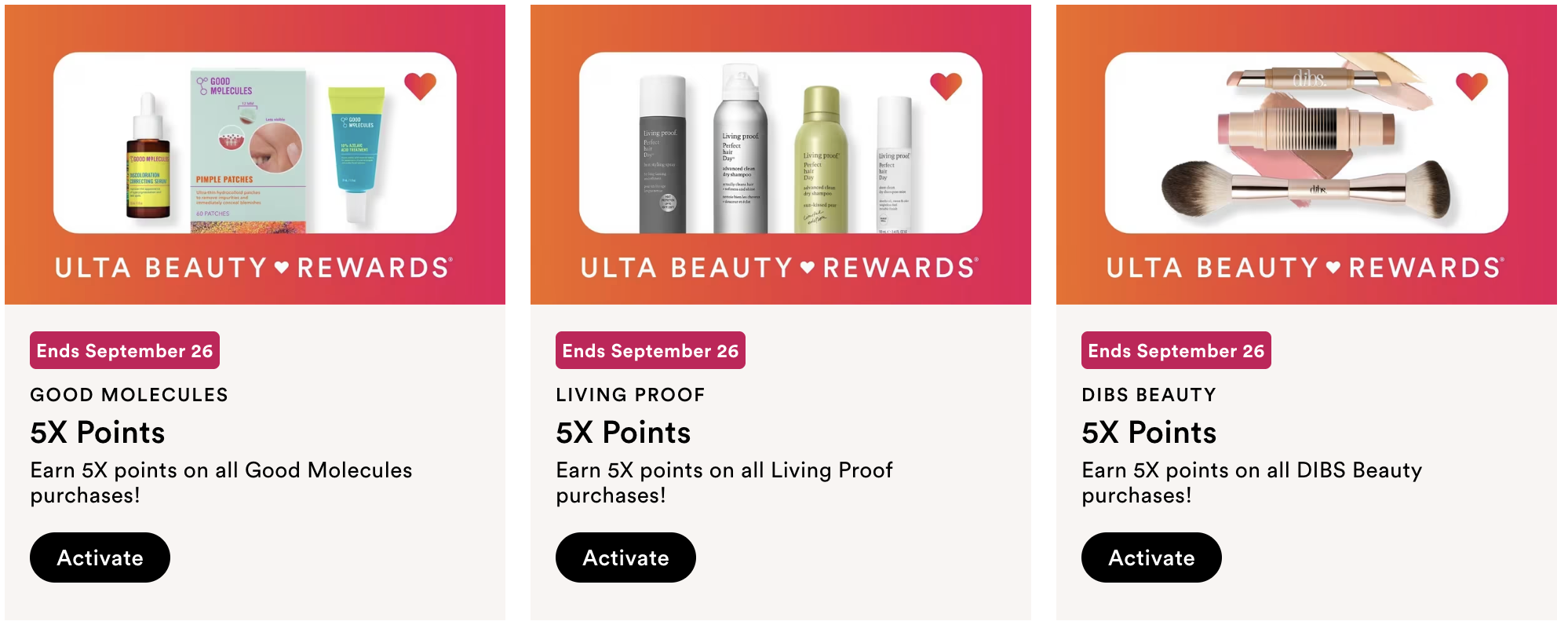Favorite the DIBS Beauty offer heart icon

pos(1471,86)
